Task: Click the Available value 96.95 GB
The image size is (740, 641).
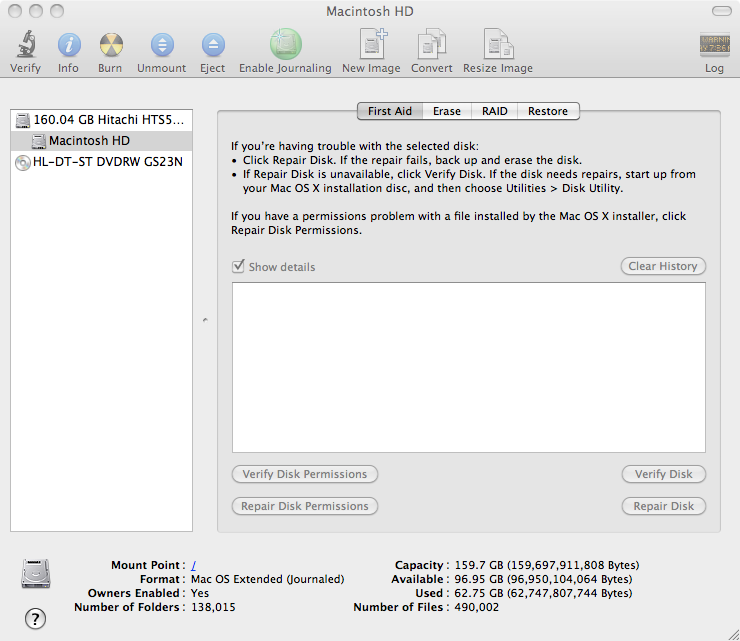Action: 543,579
